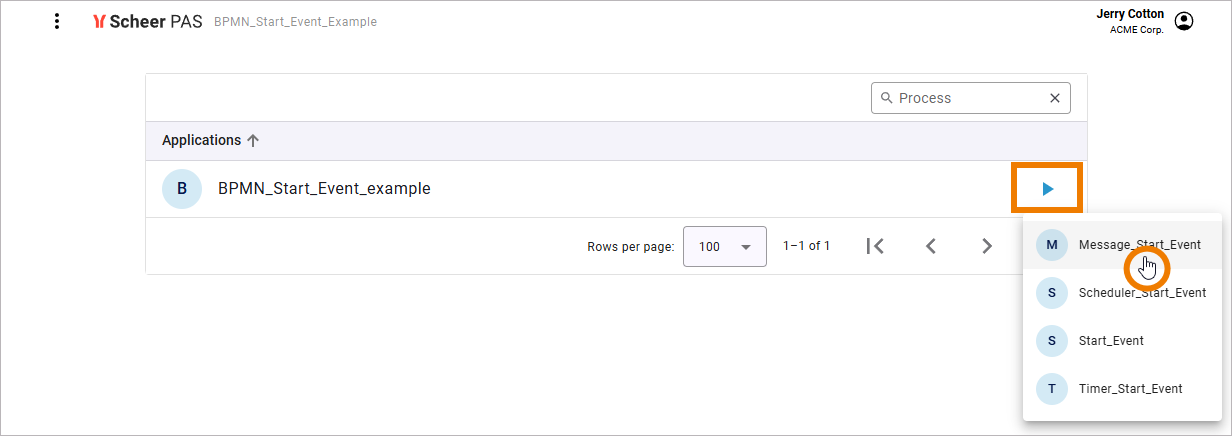The width and height of the screenshot is (1232, 436).
Task: Choose Start_Event in the popup menu
Action: [1110, 341]
